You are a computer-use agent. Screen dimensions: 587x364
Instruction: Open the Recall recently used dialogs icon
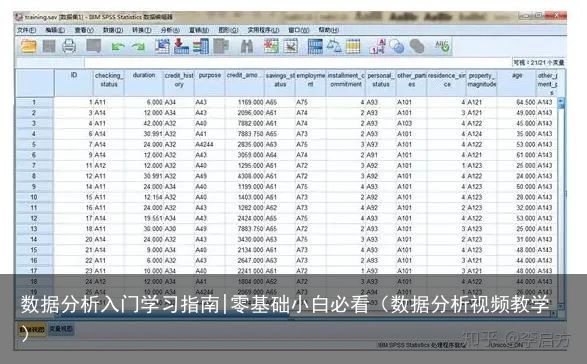click(94, 46)
